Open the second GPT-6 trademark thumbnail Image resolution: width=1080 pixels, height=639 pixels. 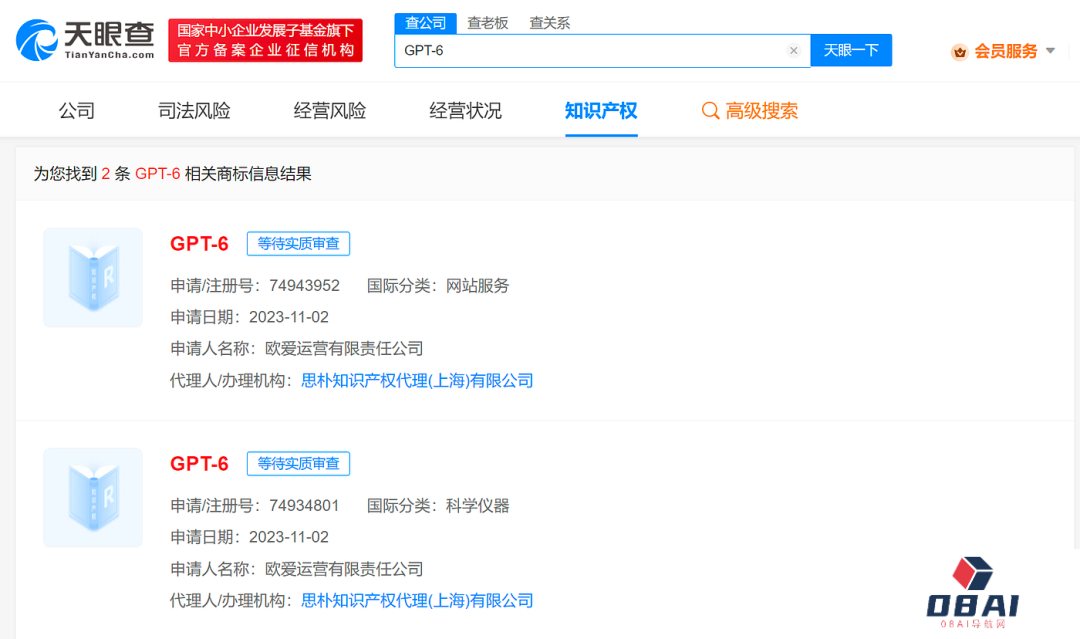pyautogui.click(x=93, y=497)
